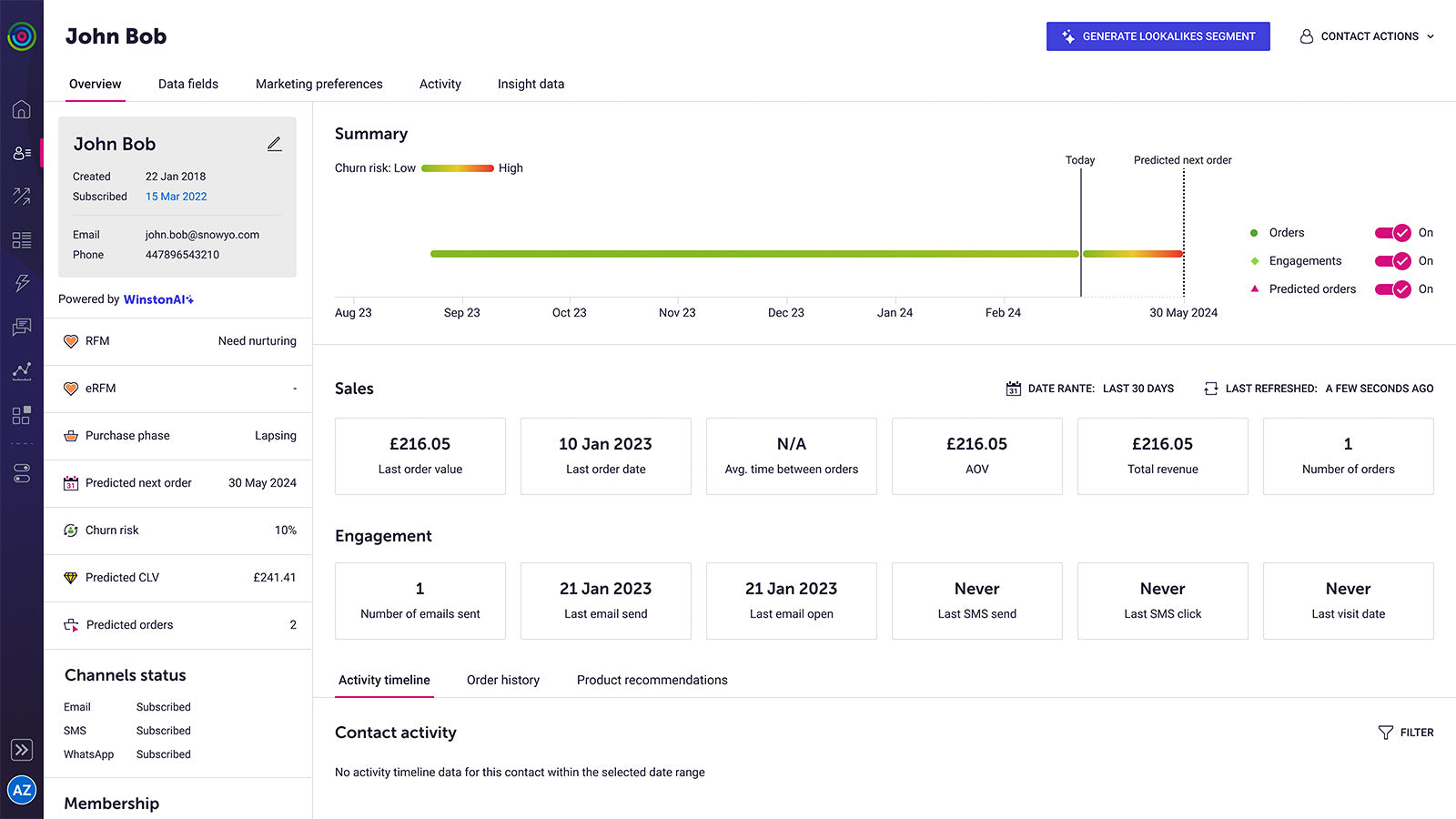The width and height of the screenshot is (1456, 819).
Task: Open the Order history tab
Action: coord(503,680)
